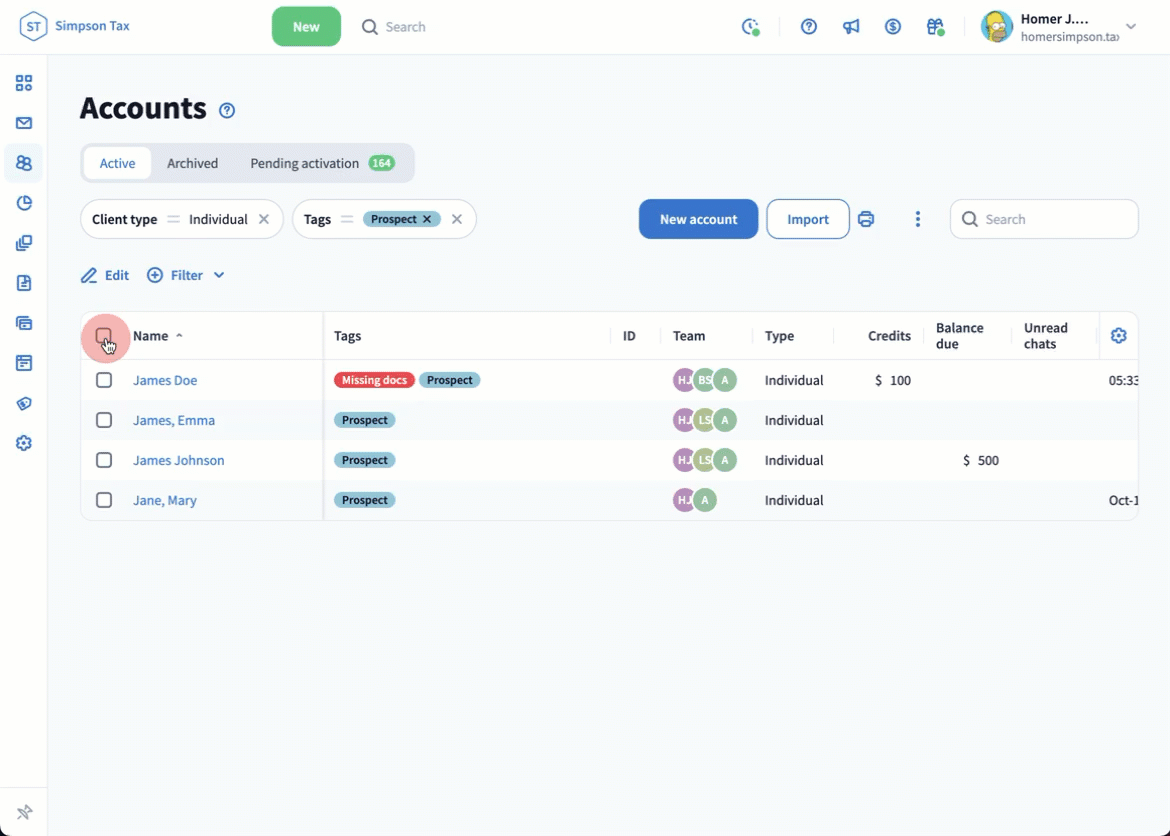Sort accounts by the Name column

(151, 336)
